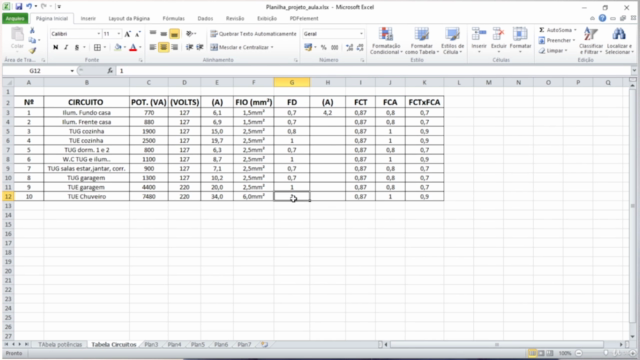Image resolution: width=640 pixels, height=360 pixels.
Task: Click the insert new worksheet icon
Action: click(264, 344)
